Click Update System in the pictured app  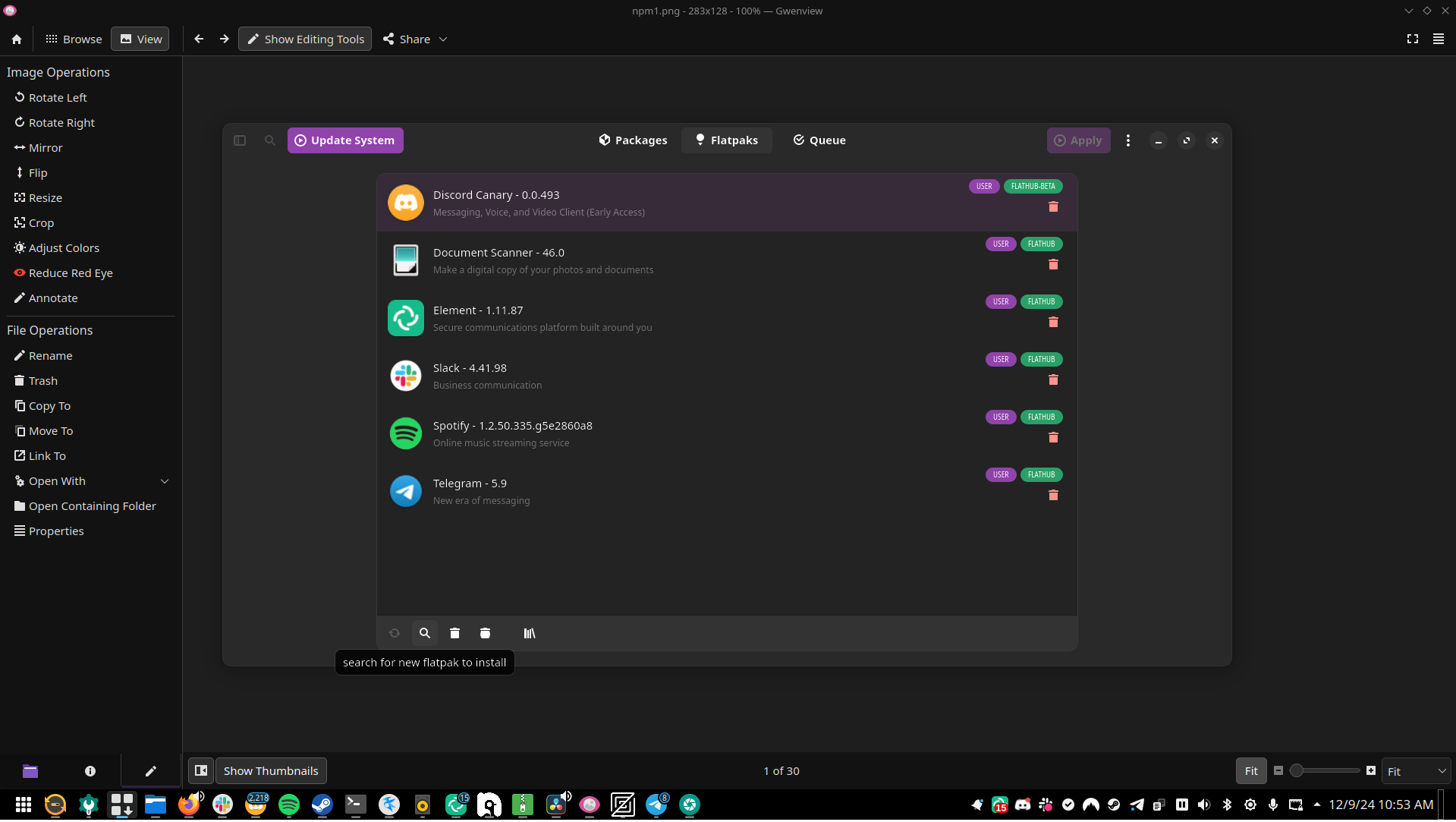[x=345, y=140]
